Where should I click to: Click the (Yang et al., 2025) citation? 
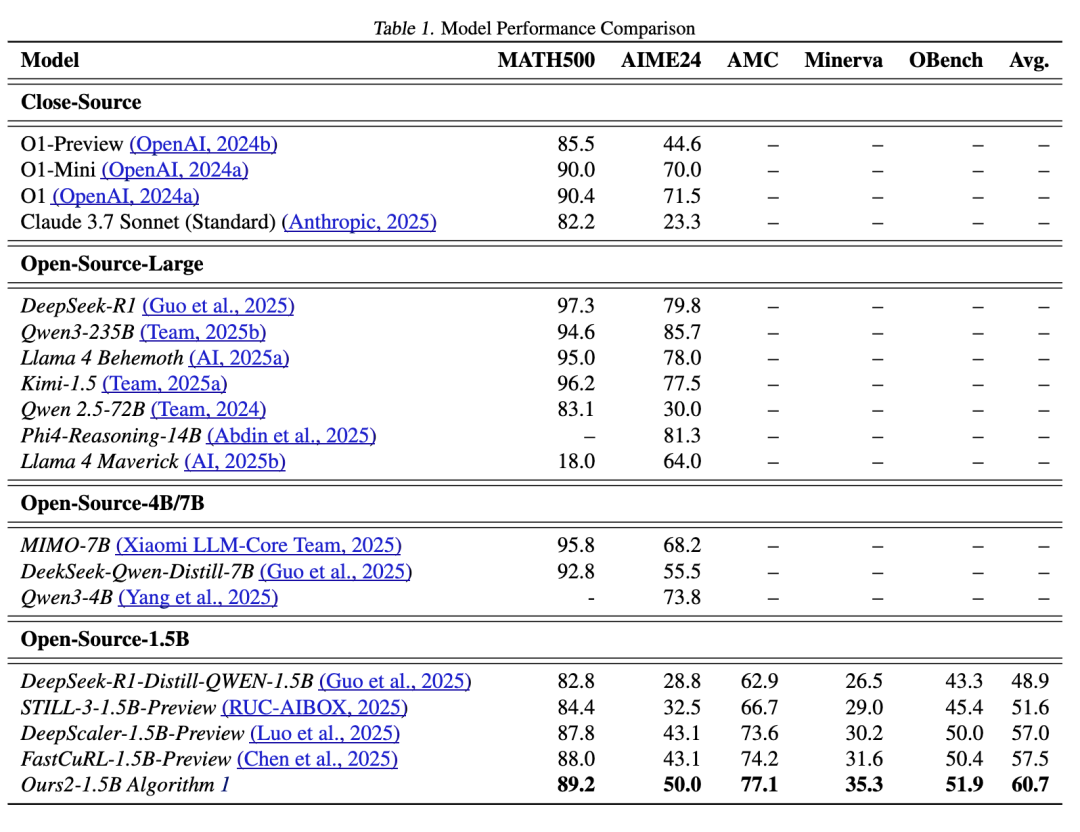[198, 597]
